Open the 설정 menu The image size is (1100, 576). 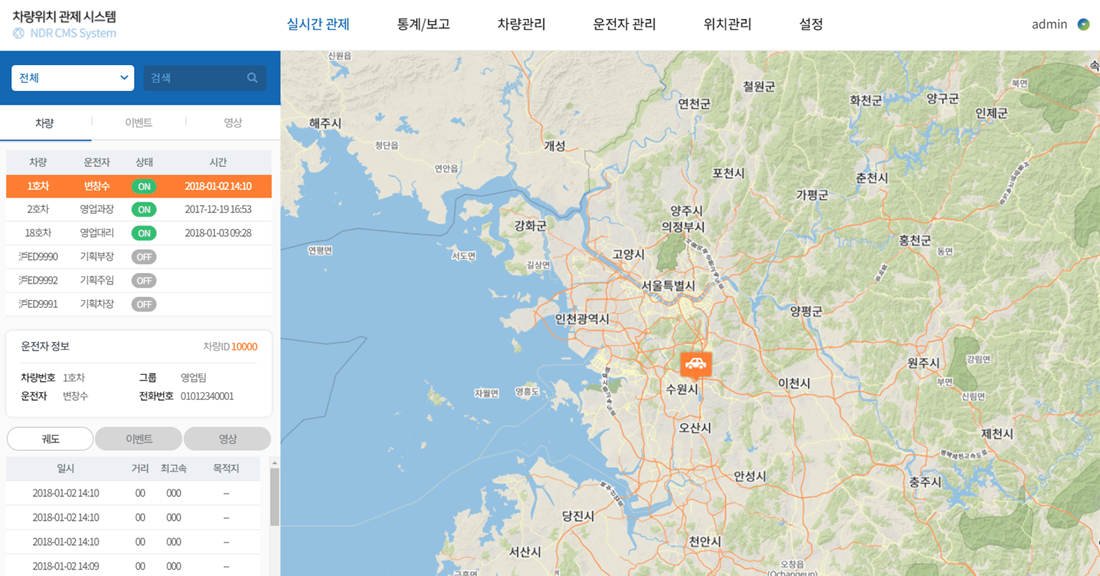811,25
